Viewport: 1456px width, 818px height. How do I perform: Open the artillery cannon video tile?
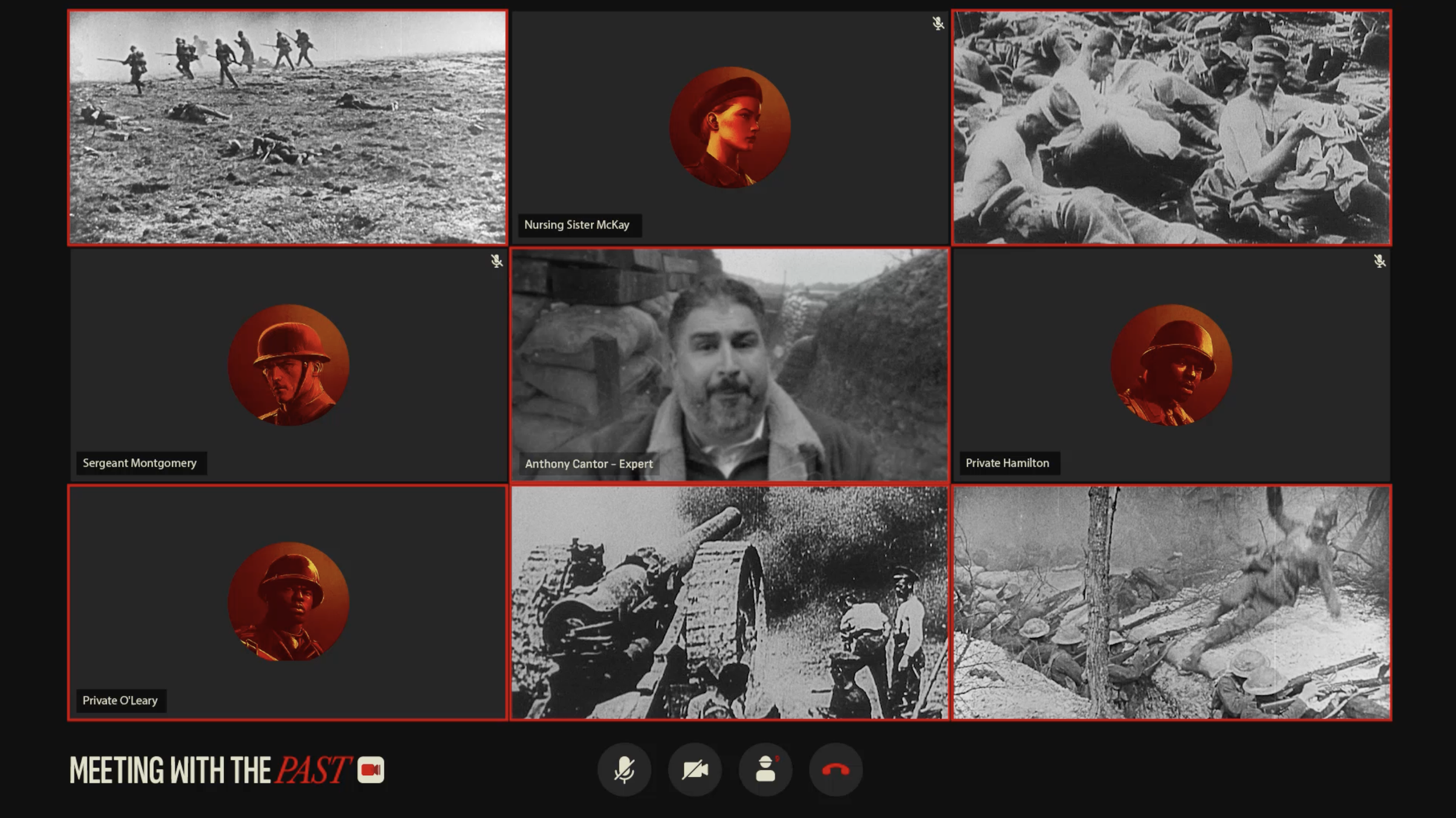coord(730,603)
